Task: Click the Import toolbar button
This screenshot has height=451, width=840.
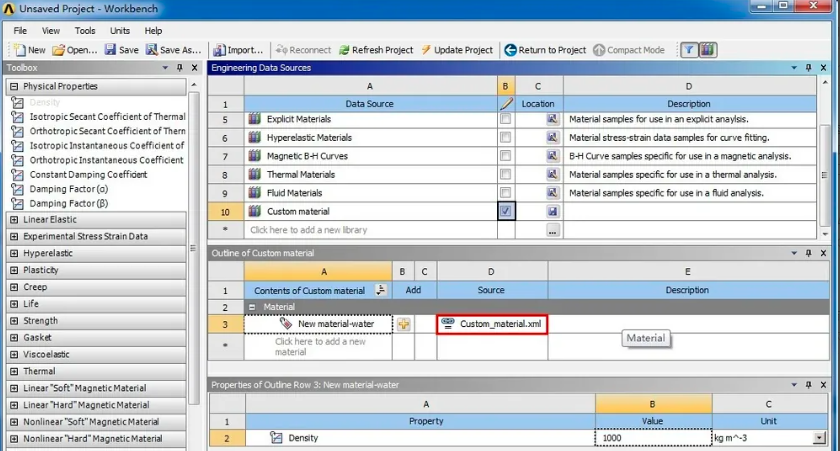Action: coord(238,50)
